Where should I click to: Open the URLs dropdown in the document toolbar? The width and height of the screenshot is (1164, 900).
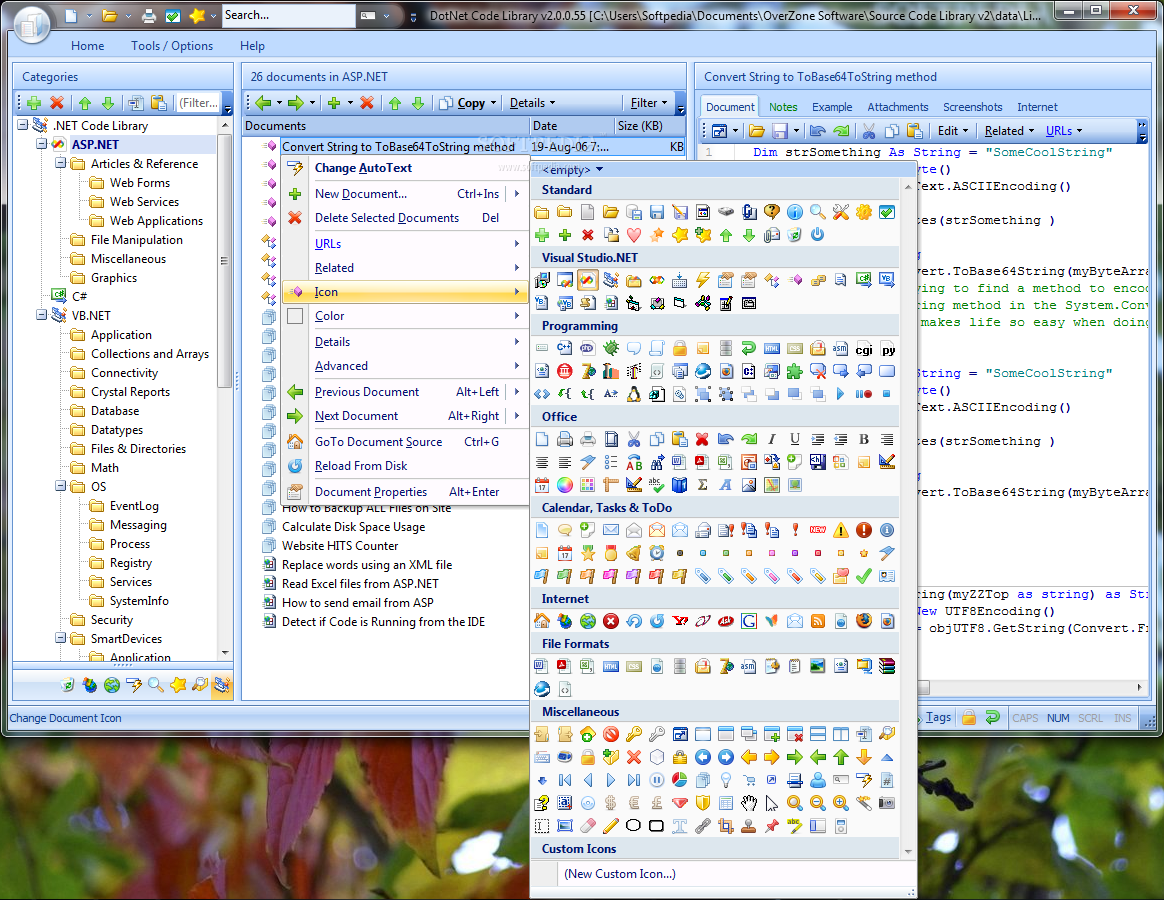pyautogui.click(x=1063, y=131)
